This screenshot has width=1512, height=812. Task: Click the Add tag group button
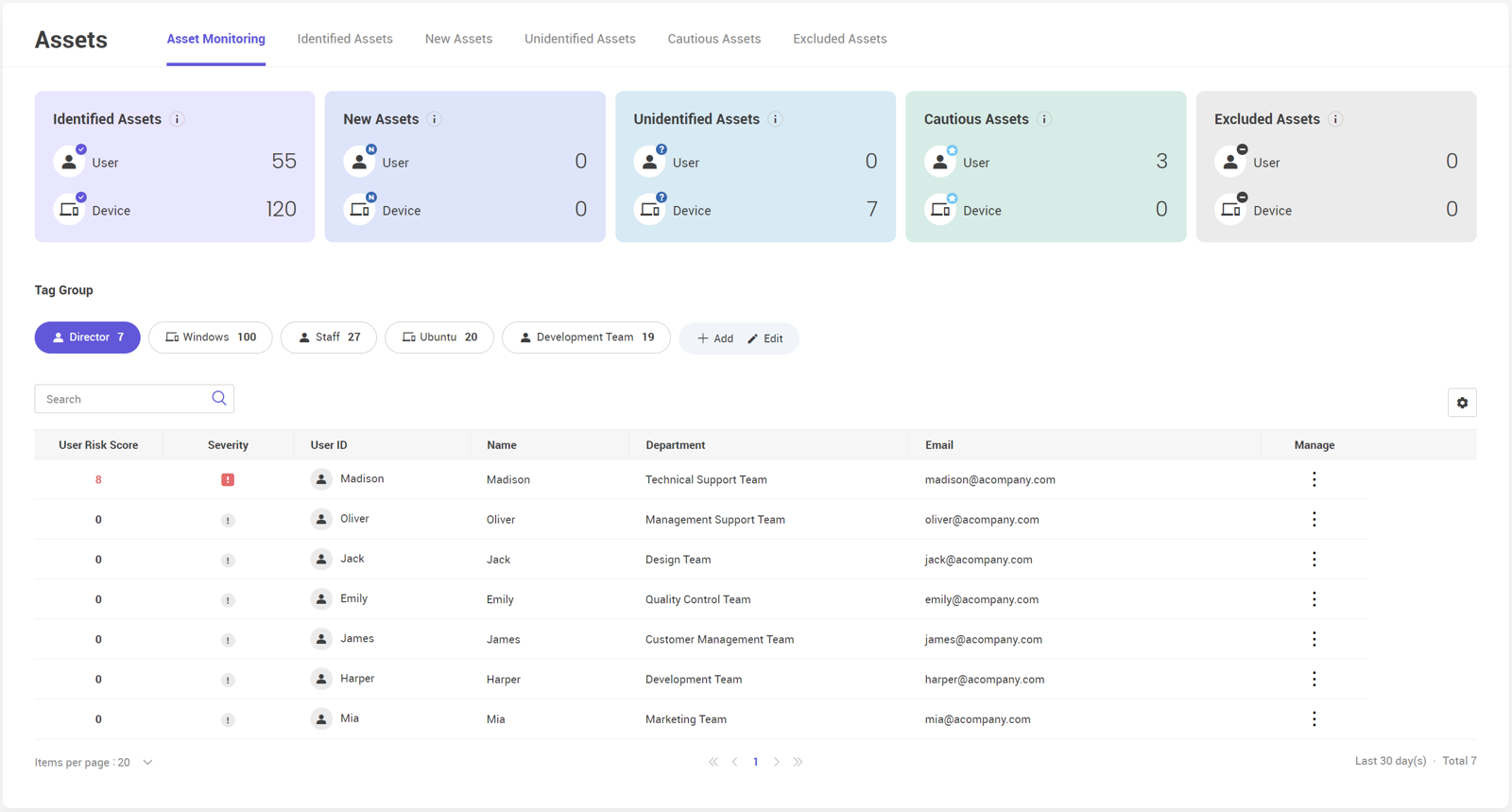point(715,338)
